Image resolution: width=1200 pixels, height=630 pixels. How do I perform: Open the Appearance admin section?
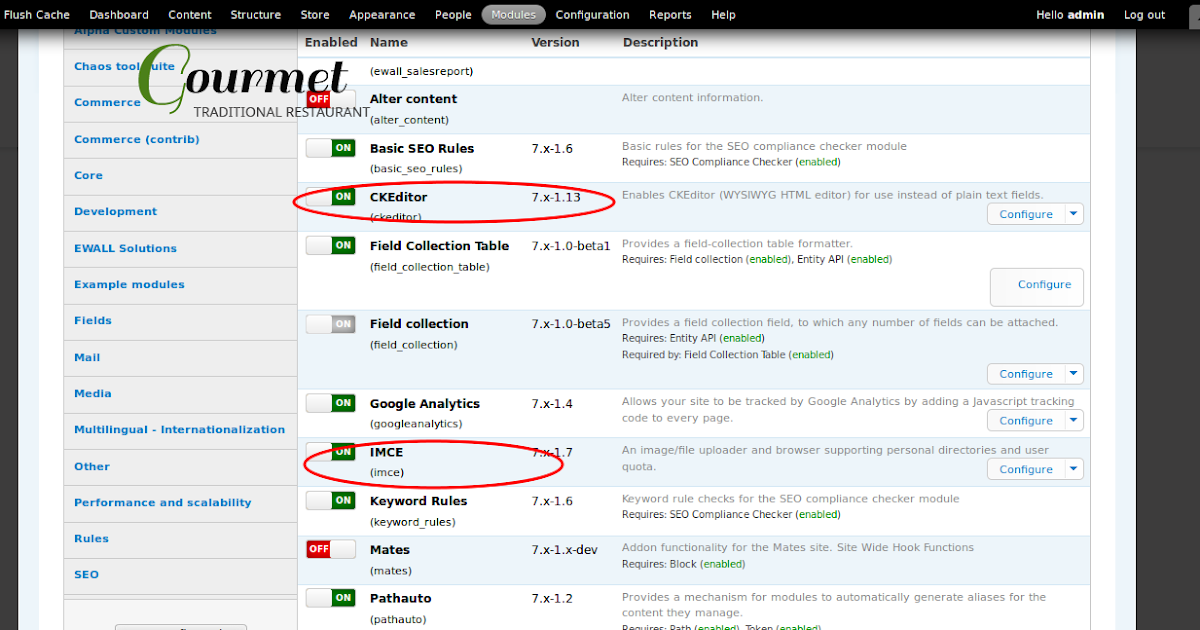coord(382,14)
